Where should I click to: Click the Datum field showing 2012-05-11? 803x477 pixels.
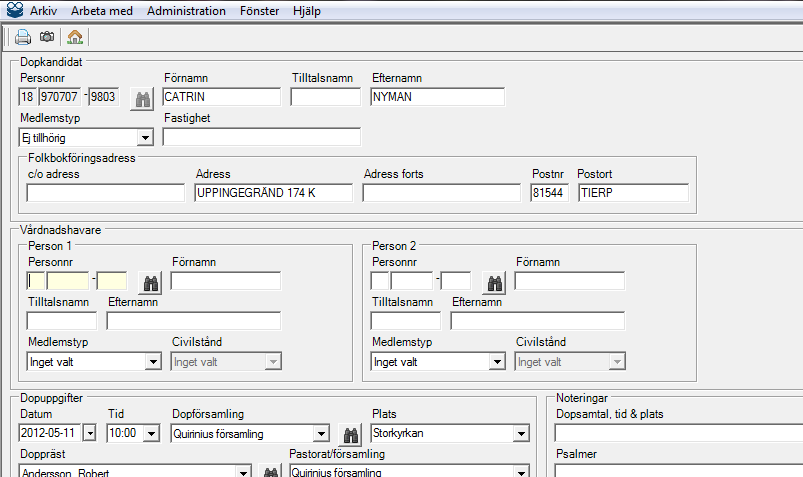[x=50, y=433]
